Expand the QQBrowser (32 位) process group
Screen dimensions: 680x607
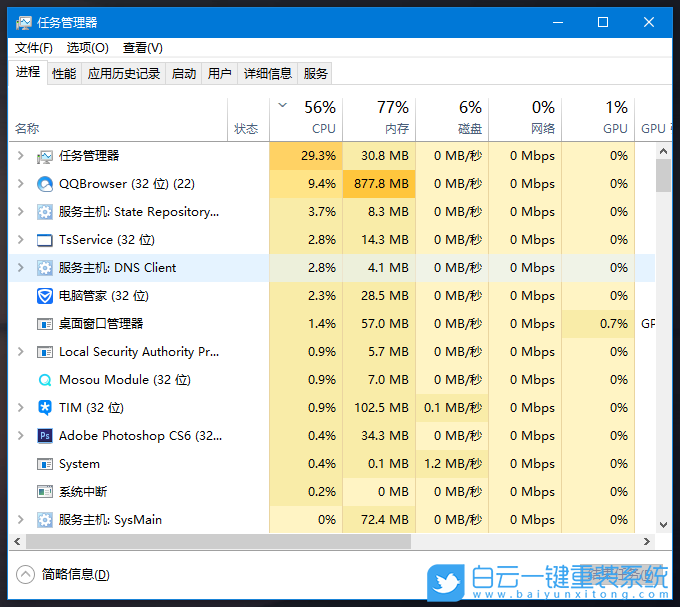(20, 184)
